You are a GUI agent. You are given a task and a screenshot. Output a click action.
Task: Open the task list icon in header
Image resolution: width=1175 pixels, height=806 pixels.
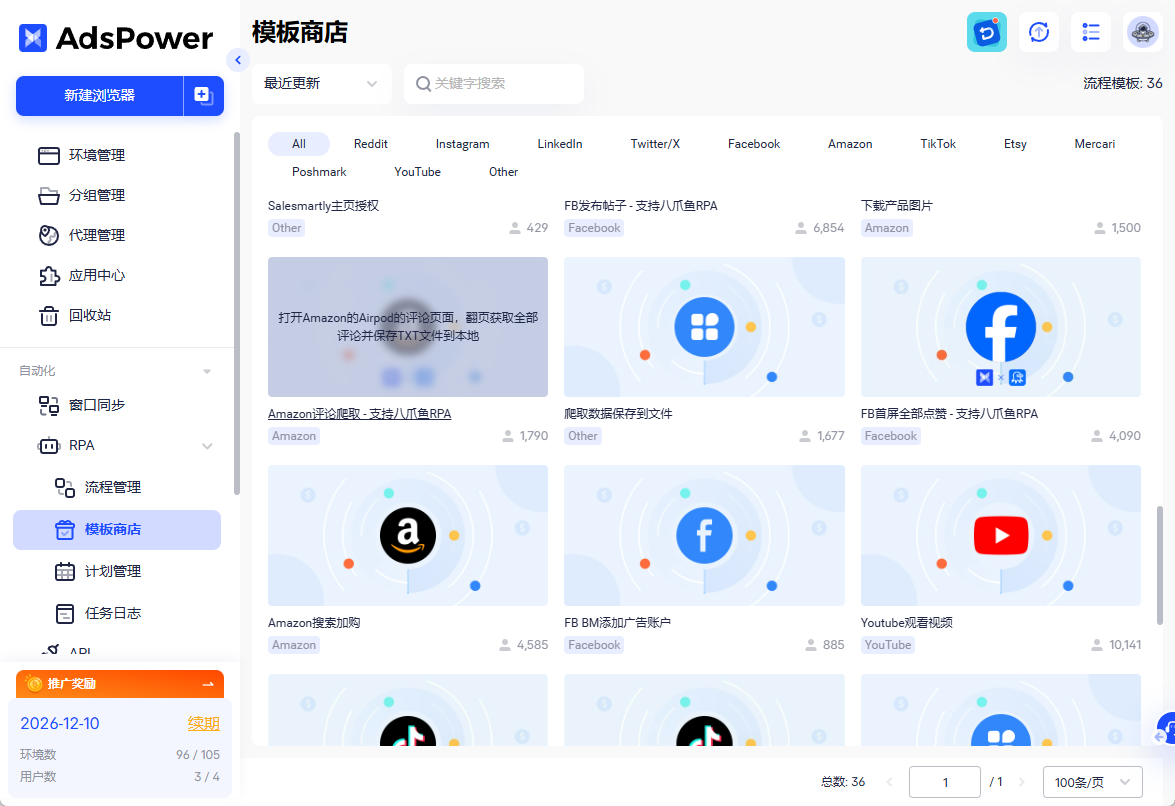pos(1091,32)
